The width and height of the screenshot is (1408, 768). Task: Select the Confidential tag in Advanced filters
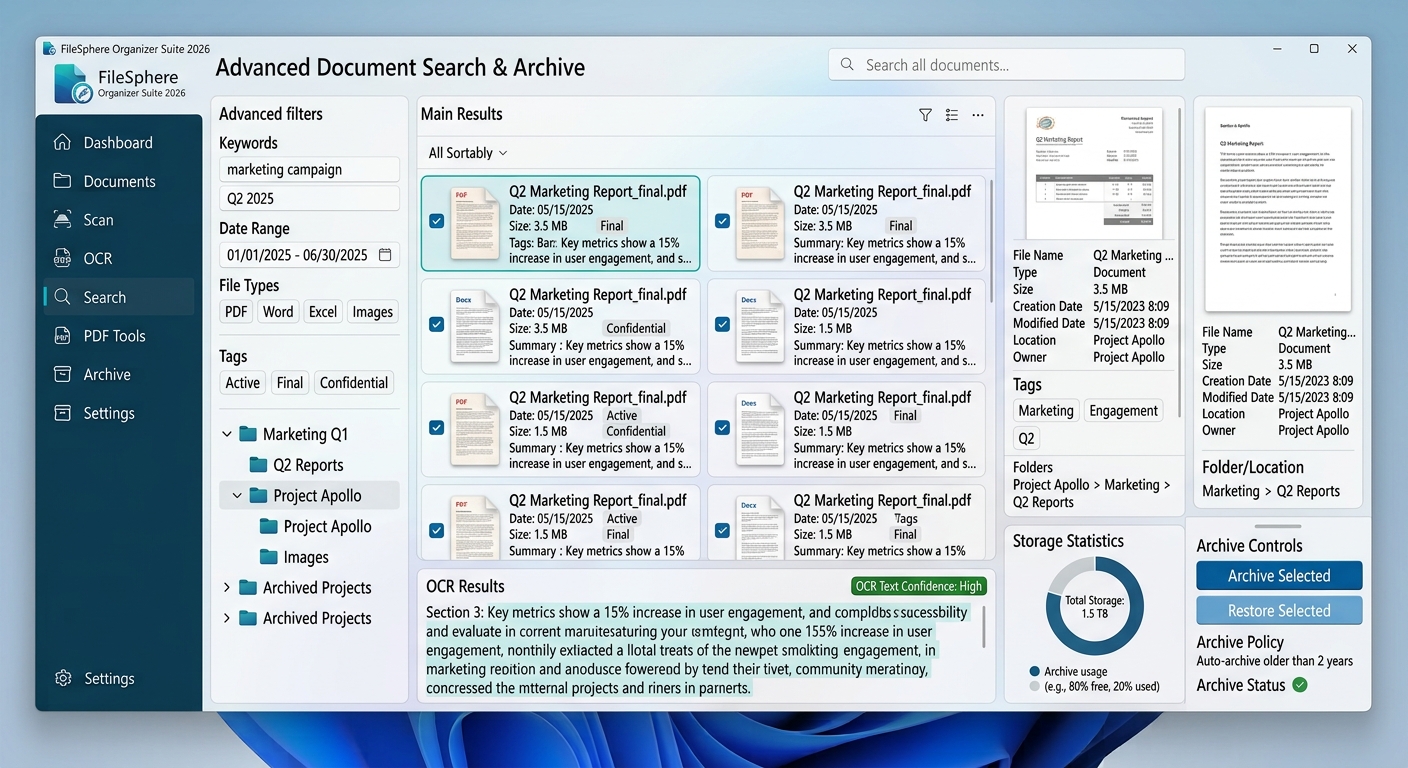click(354, 383)
